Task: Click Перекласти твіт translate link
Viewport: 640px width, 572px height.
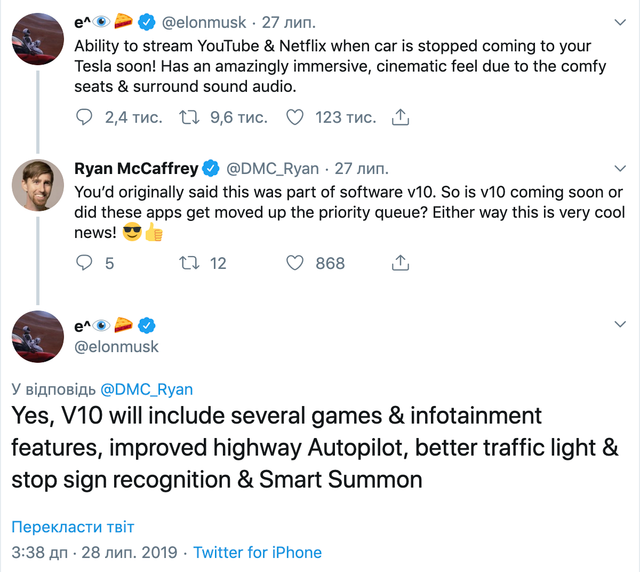Action: coord(73,527)
